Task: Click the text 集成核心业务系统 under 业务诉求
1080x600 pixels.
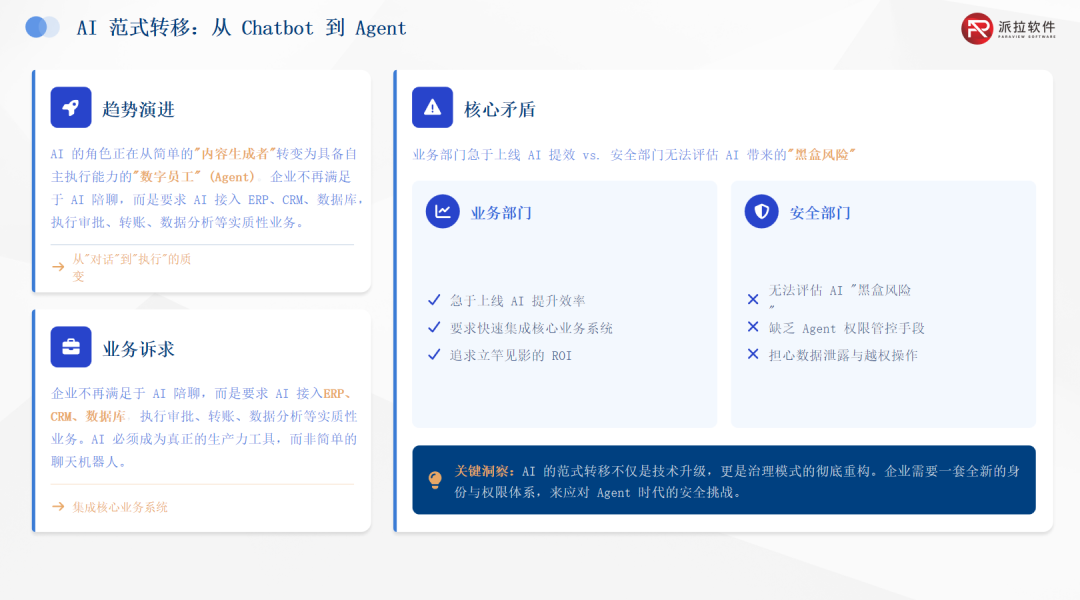Action: 120,507
